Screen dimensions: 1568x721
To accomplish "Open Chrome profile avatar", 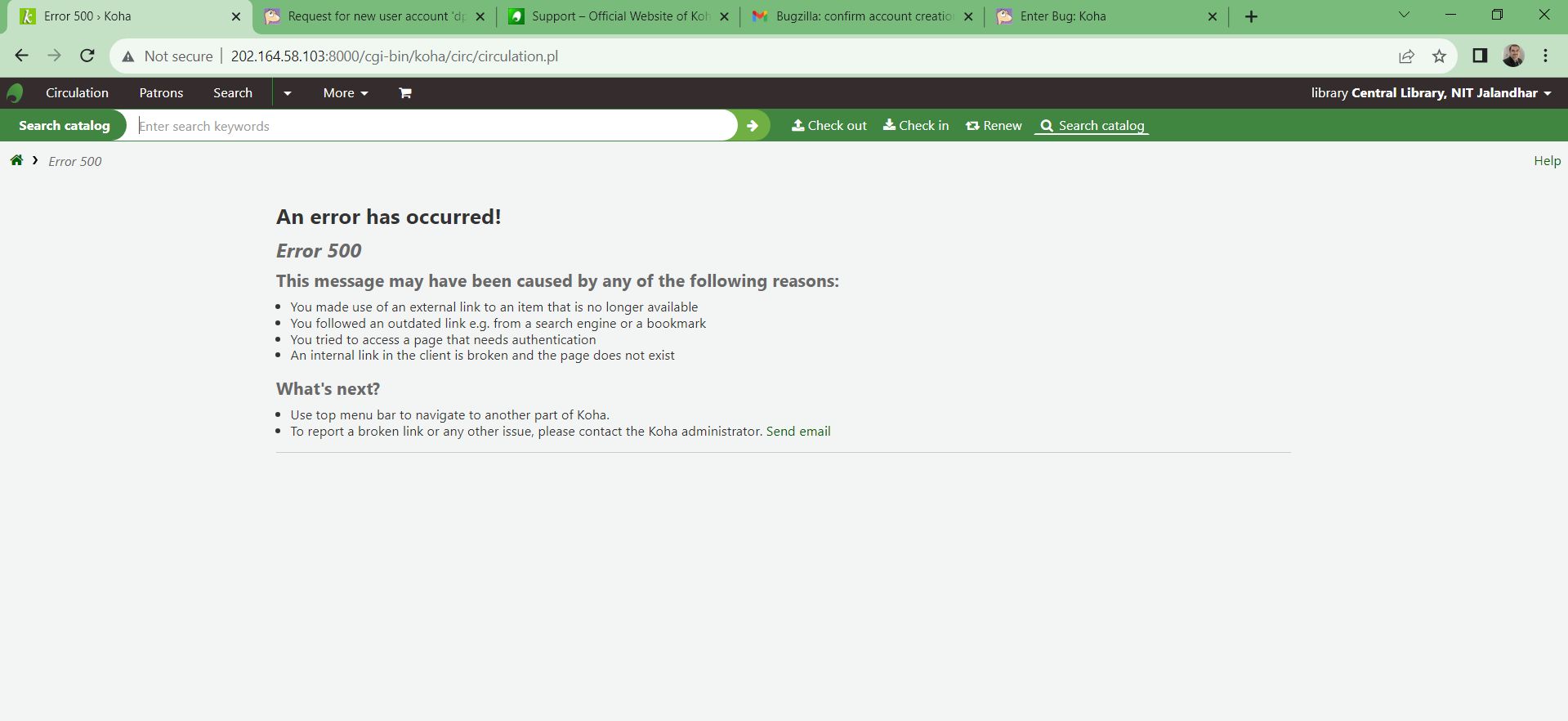I will (x=1512, y=56).
